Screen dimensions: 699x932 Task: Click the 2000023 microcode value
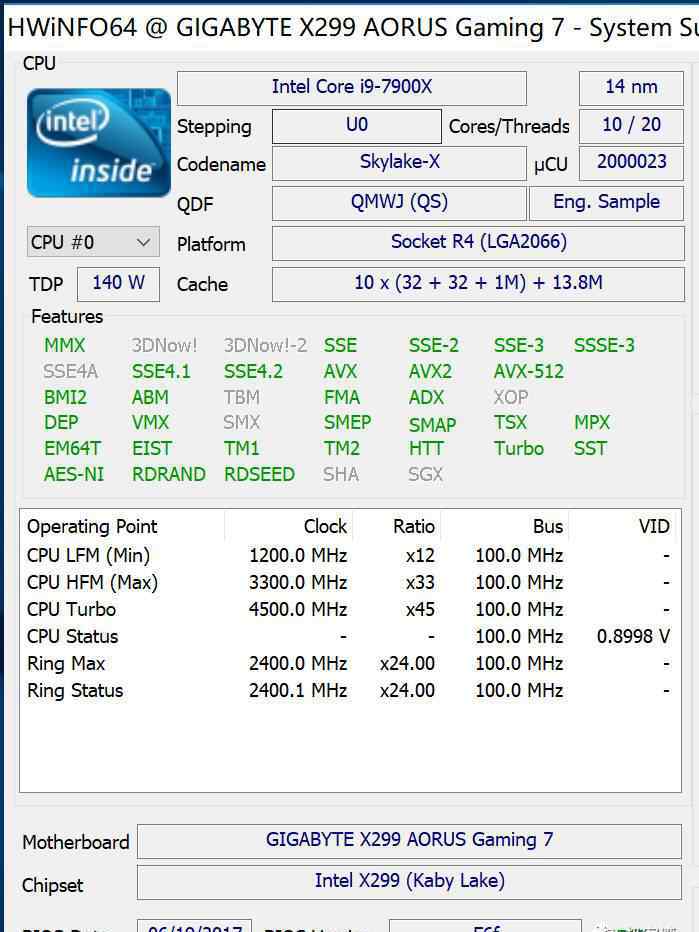point(631,163)
